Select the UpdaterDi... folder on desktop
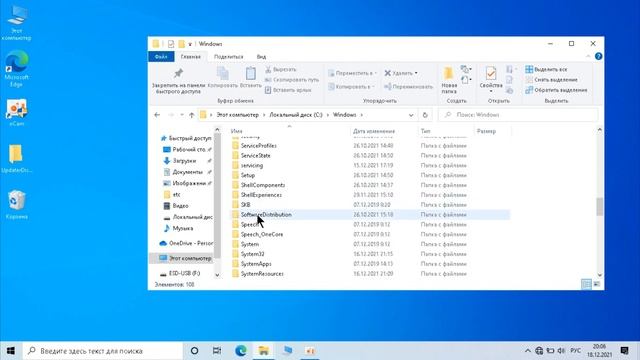The image size is (640, 360). click(16, 158)
